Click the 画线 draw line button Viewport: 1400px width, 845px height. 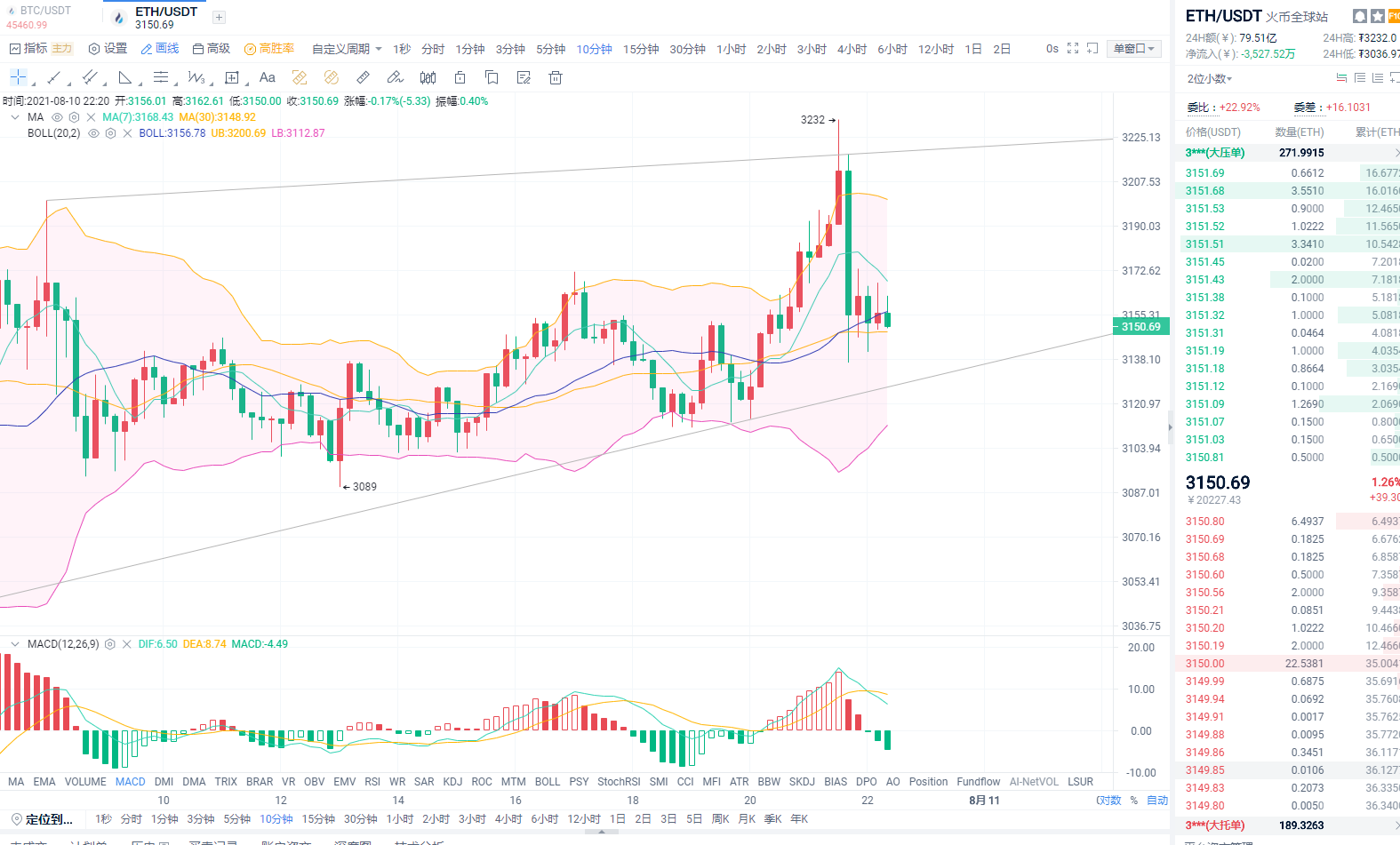pos(160,49)
